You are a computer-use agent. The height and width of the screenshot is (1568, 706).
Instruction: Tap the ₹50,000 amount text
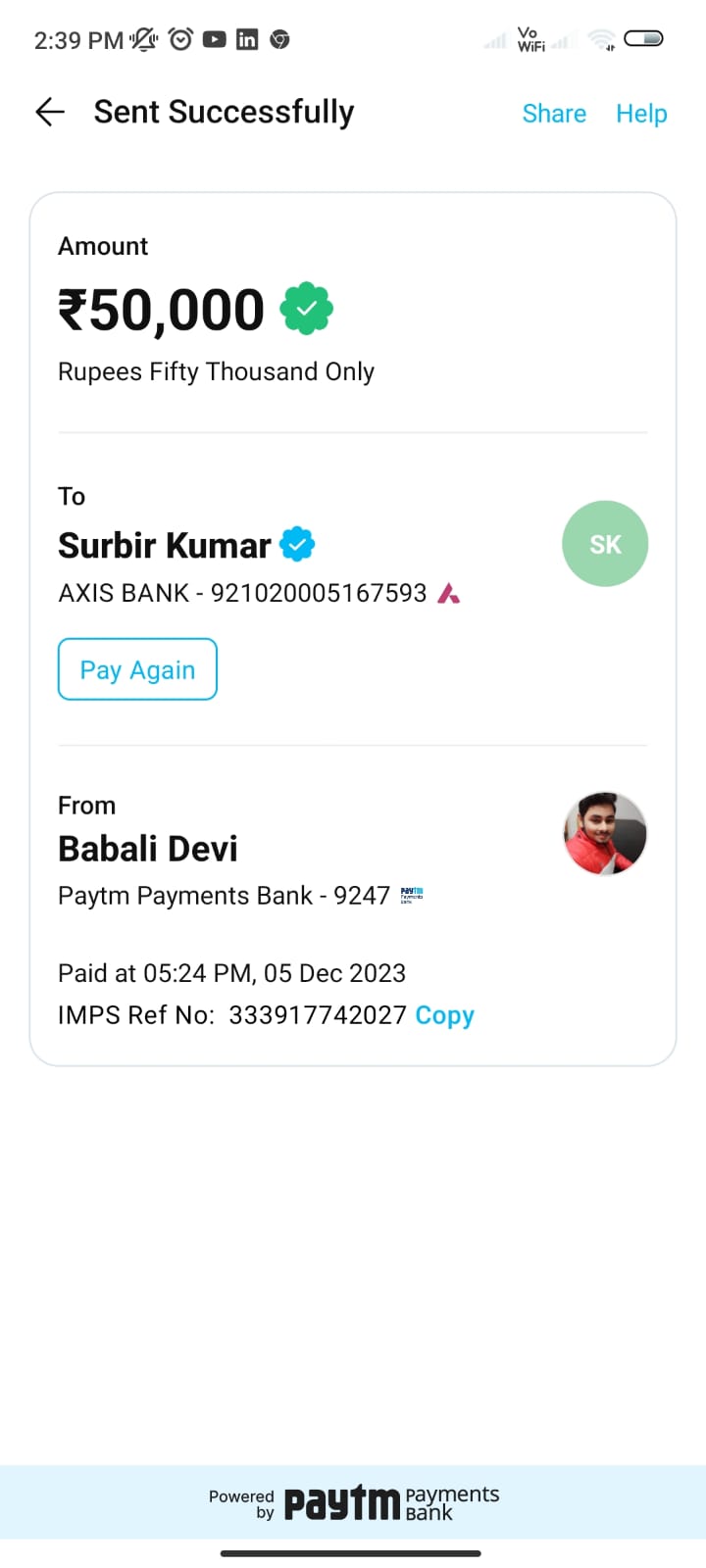(x=162, y=310)
